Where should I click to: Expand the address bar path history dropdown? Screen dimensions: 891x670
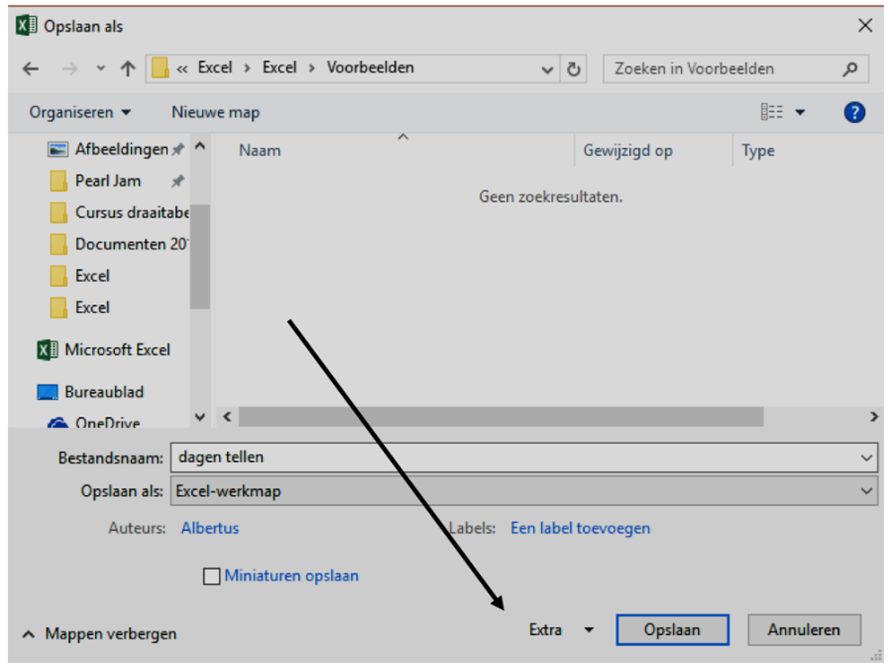(x=547, y=69)
